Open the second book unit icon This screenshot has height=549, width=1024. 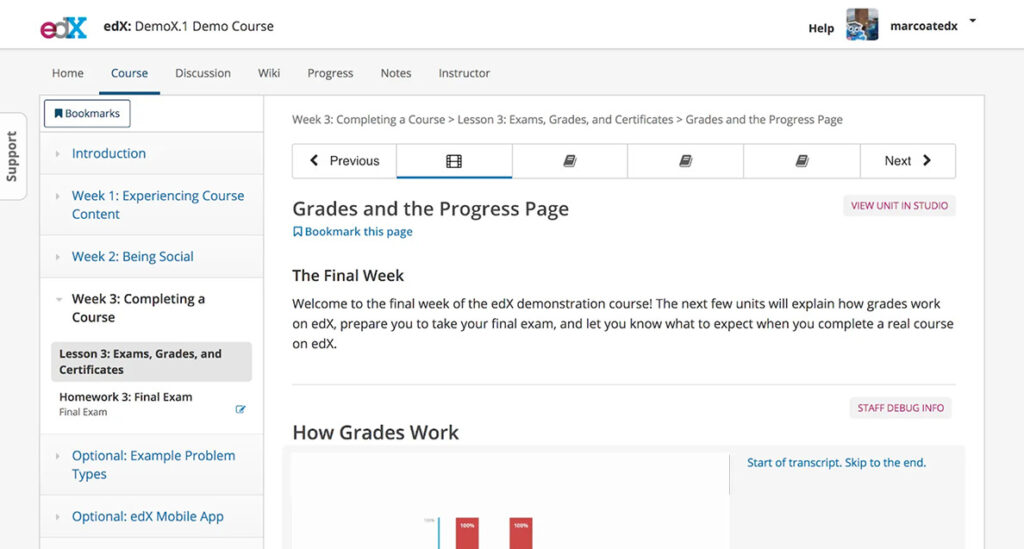coord(685,161)
